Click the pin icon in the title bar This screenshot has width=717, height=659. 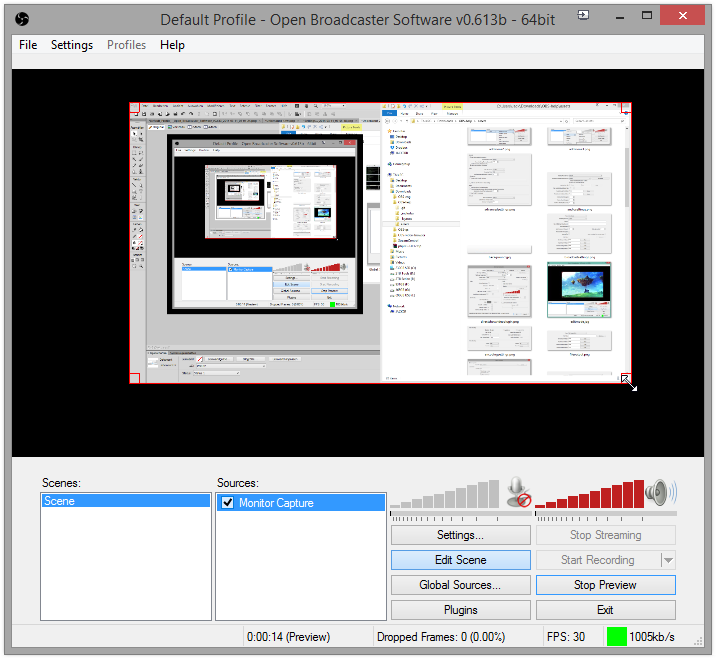(x=583, y=16)
